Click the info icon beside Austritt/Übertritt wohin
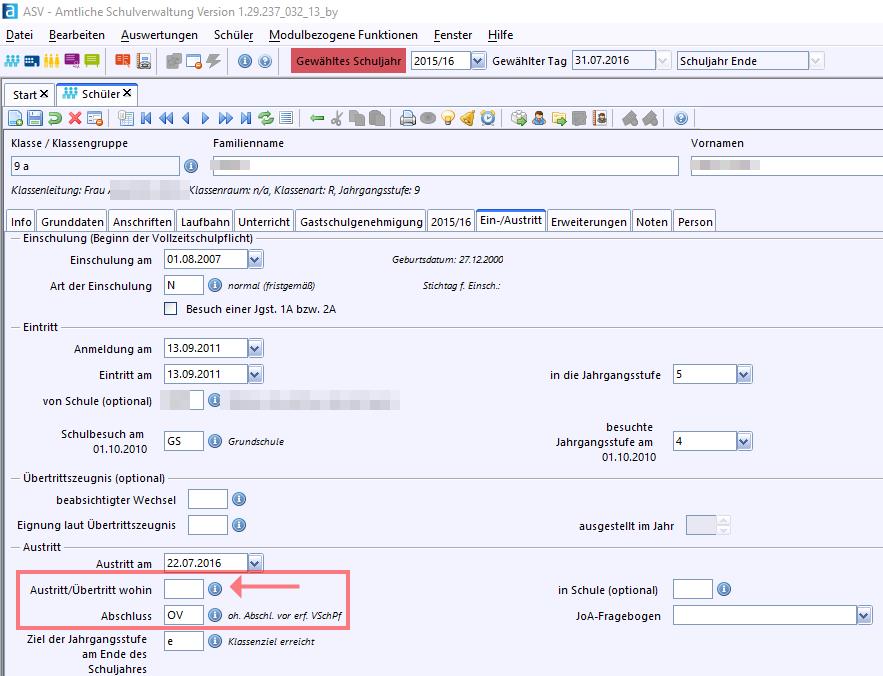Screen dimensions: 883x676 coord(215,589)
